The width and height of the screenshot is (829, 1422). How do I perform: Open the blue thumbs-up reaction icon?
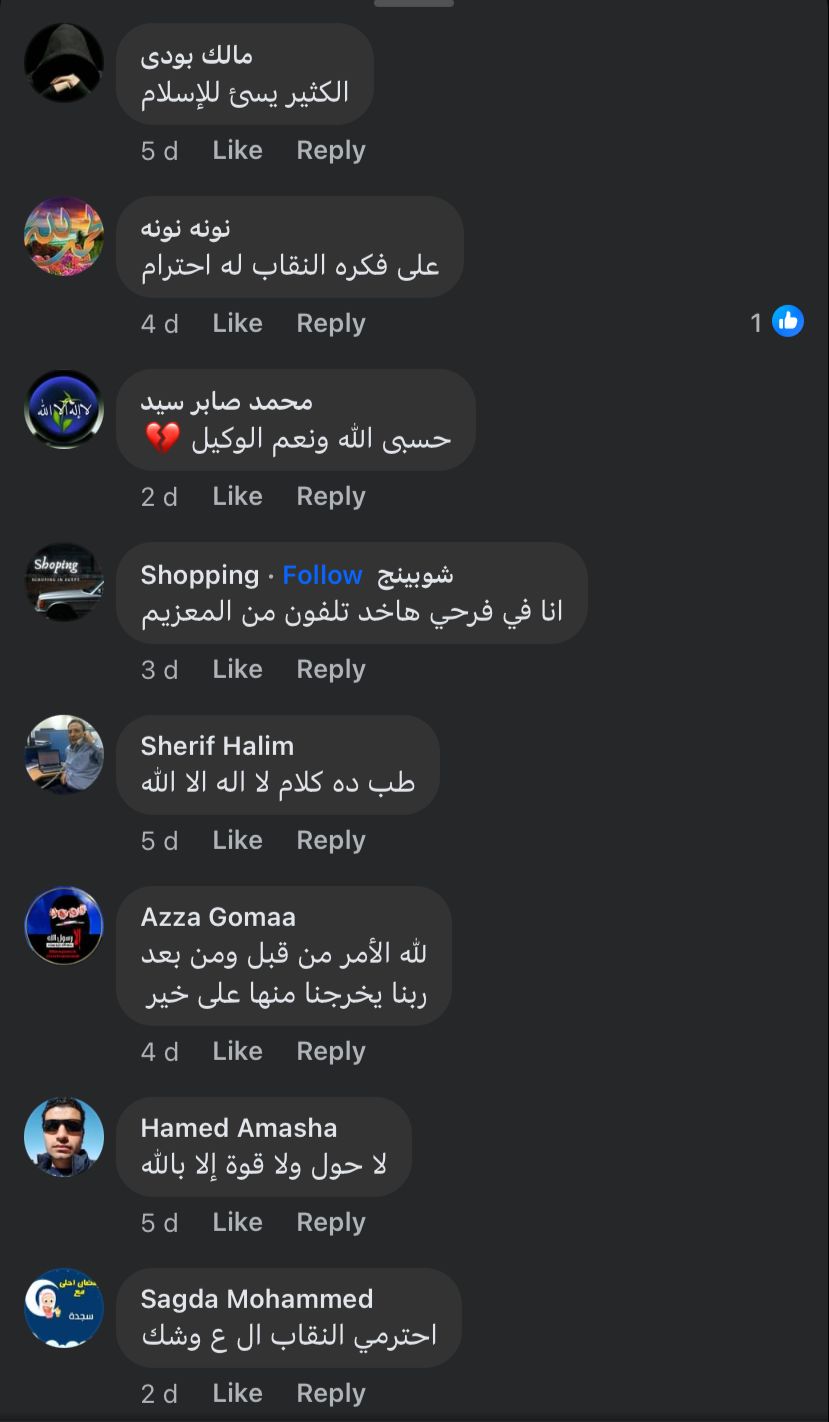click(x=788, y=321)
